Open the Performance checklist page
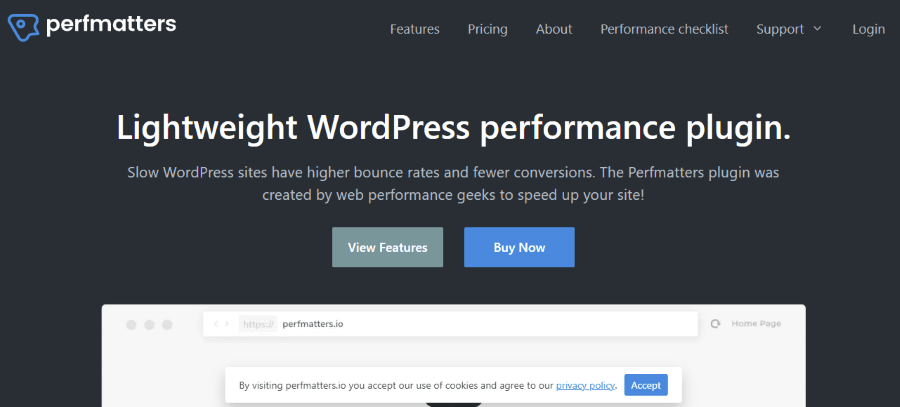 (664, 29)
